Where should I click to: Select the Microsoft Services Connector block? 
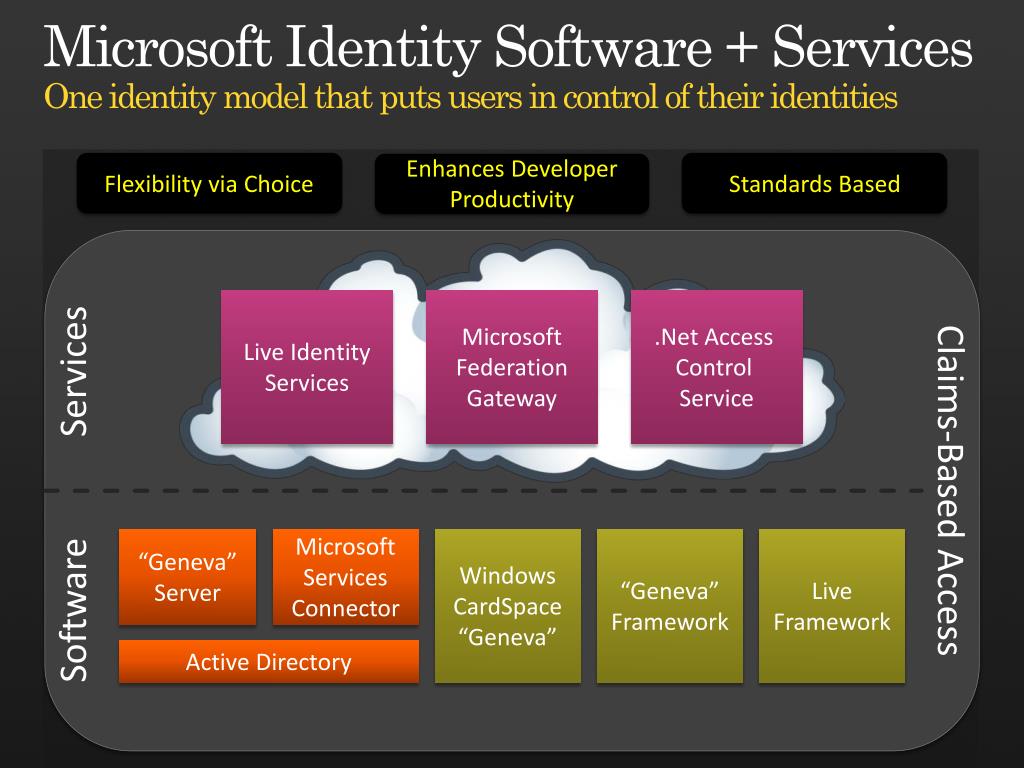[345, 577]
